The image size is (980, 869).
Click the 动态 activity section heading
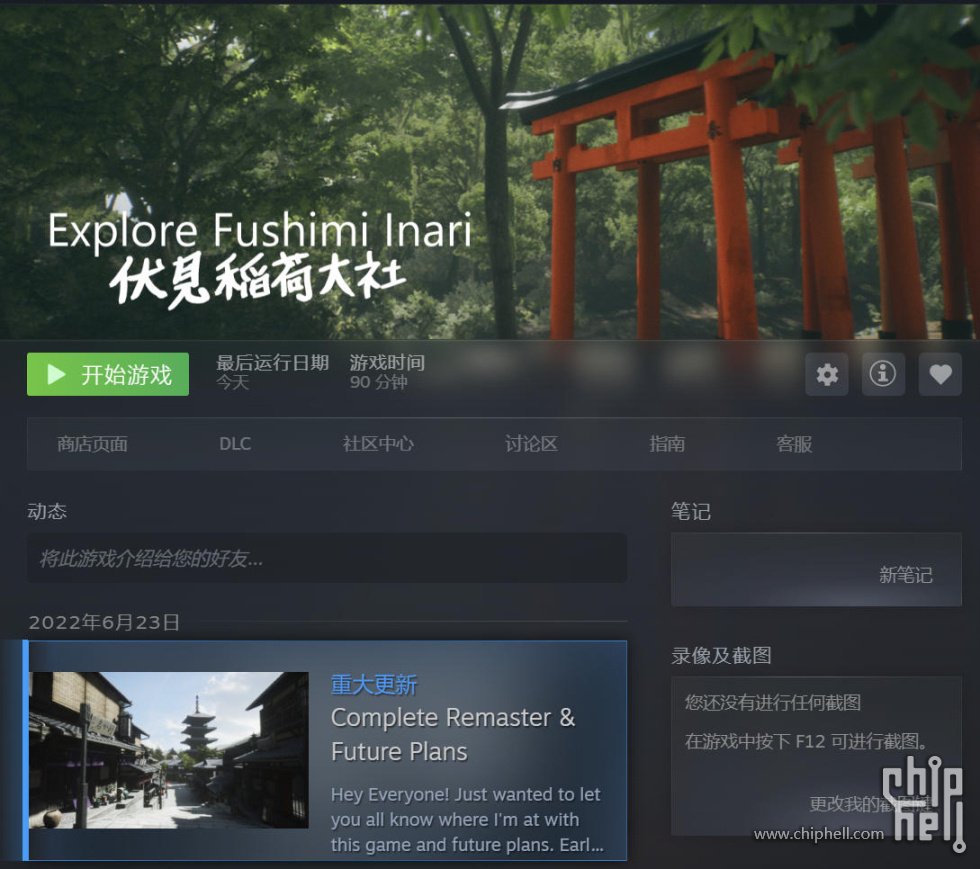47,511
